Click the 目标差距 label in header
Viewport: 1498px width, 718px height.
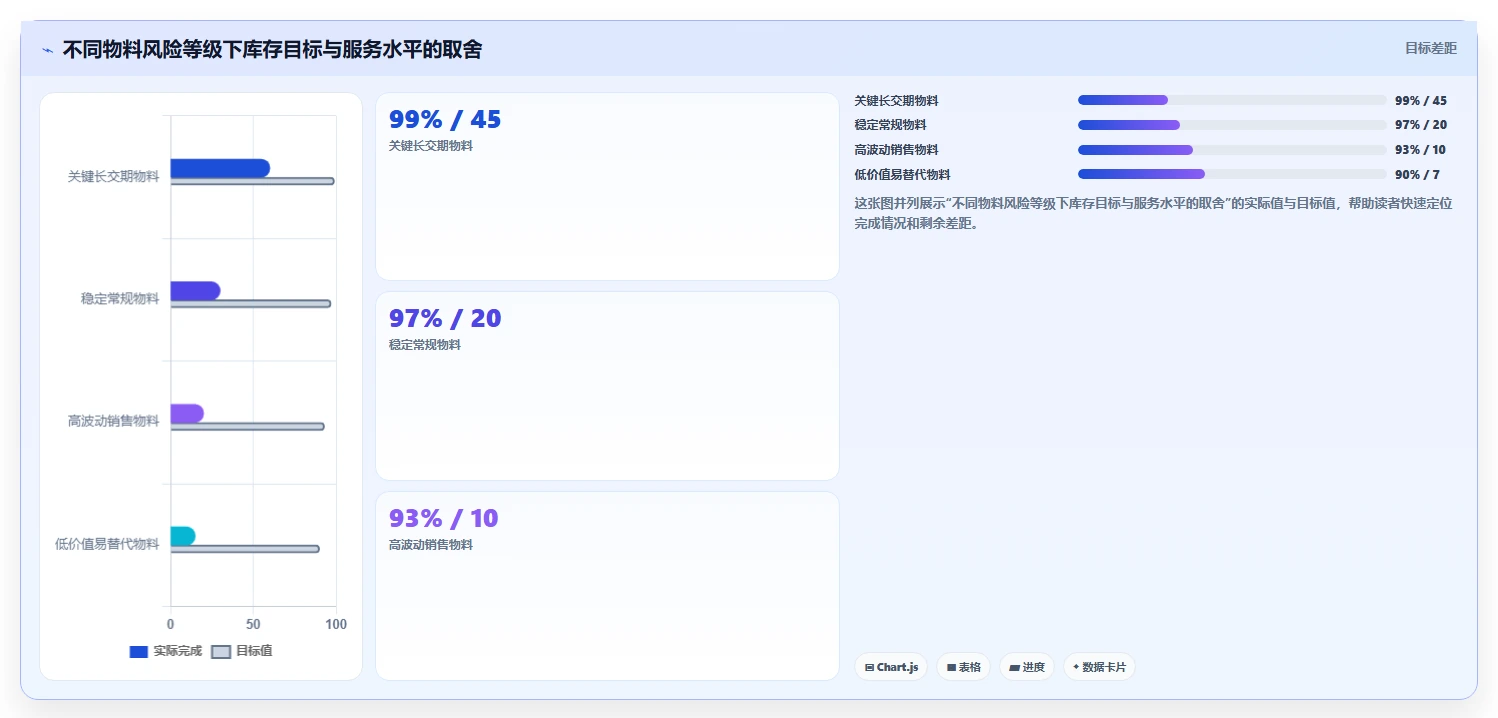1431,48
